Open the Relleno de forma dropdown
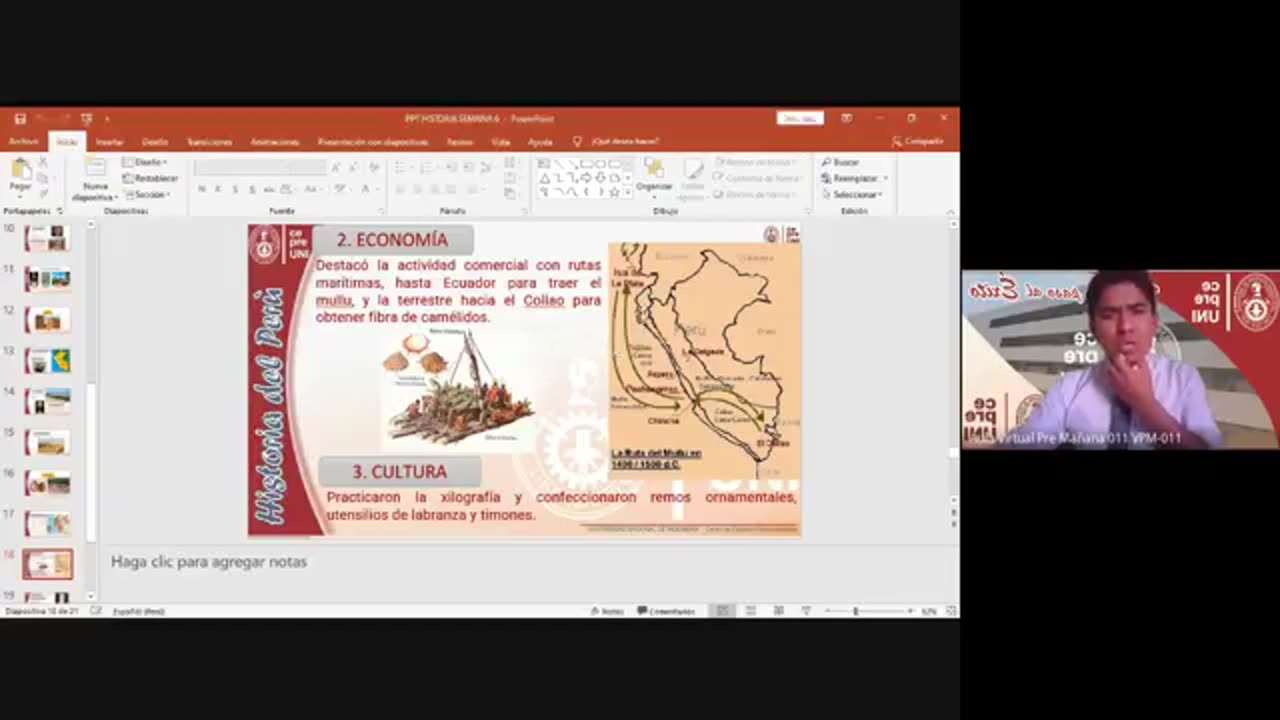 pyautogui.click(x=755, y=162)
